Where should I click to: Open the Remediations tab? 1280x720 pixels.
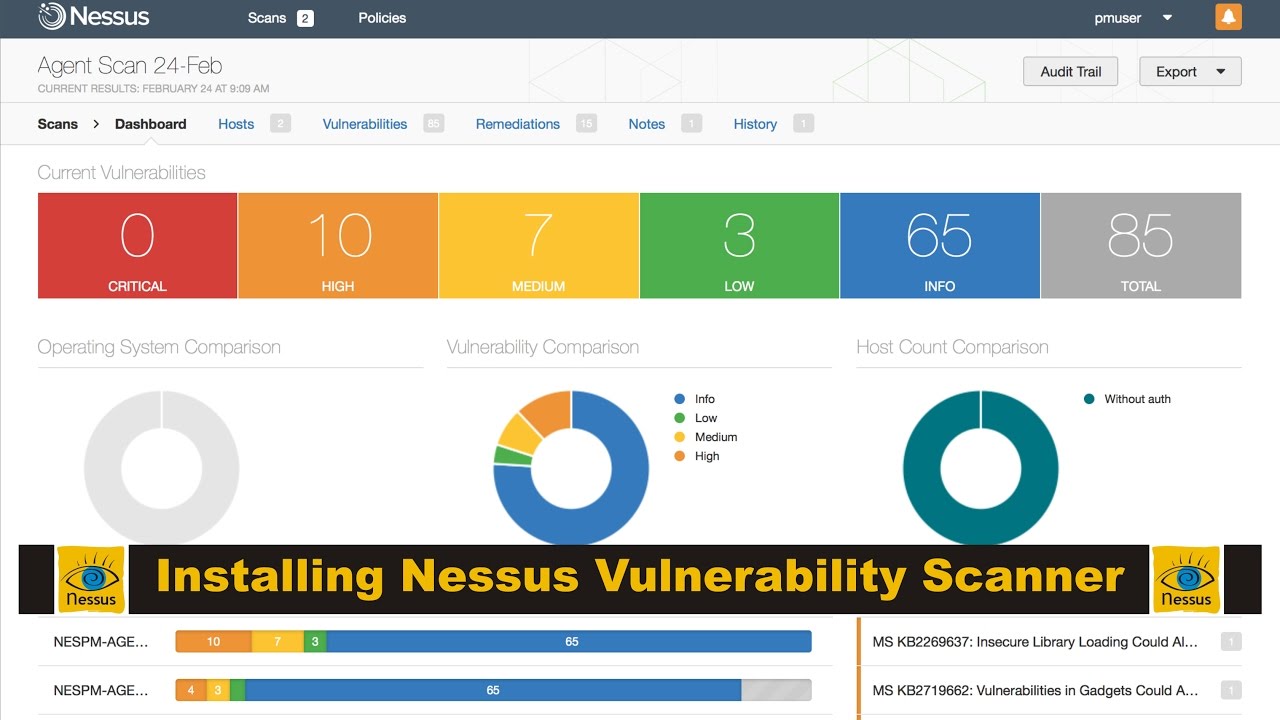[518, 124]
